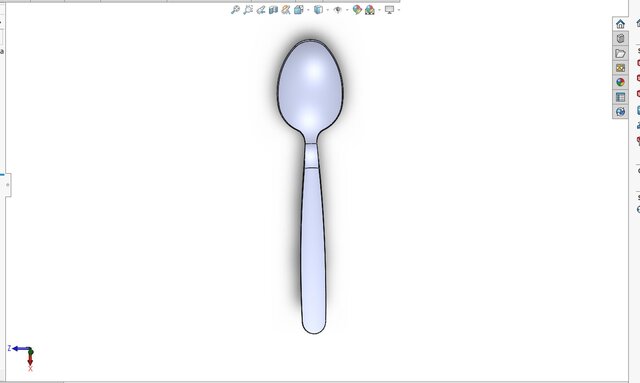Expand the View Settings dropdown arrow
This screenshot has width=640, height=383.
(x=398, y=10)
